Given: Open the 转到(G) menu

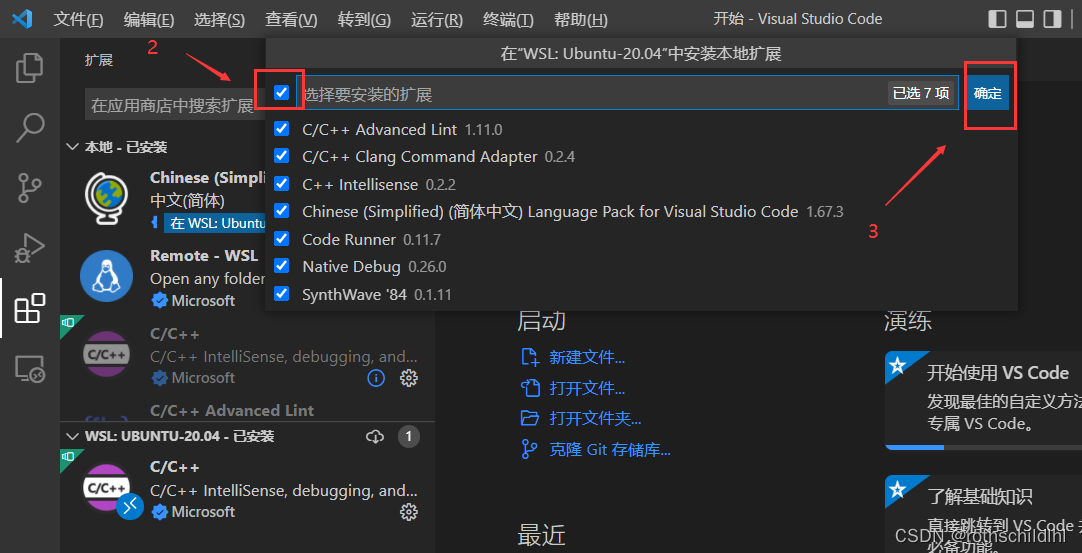Looking at the screenshot, I should (364, 19).
